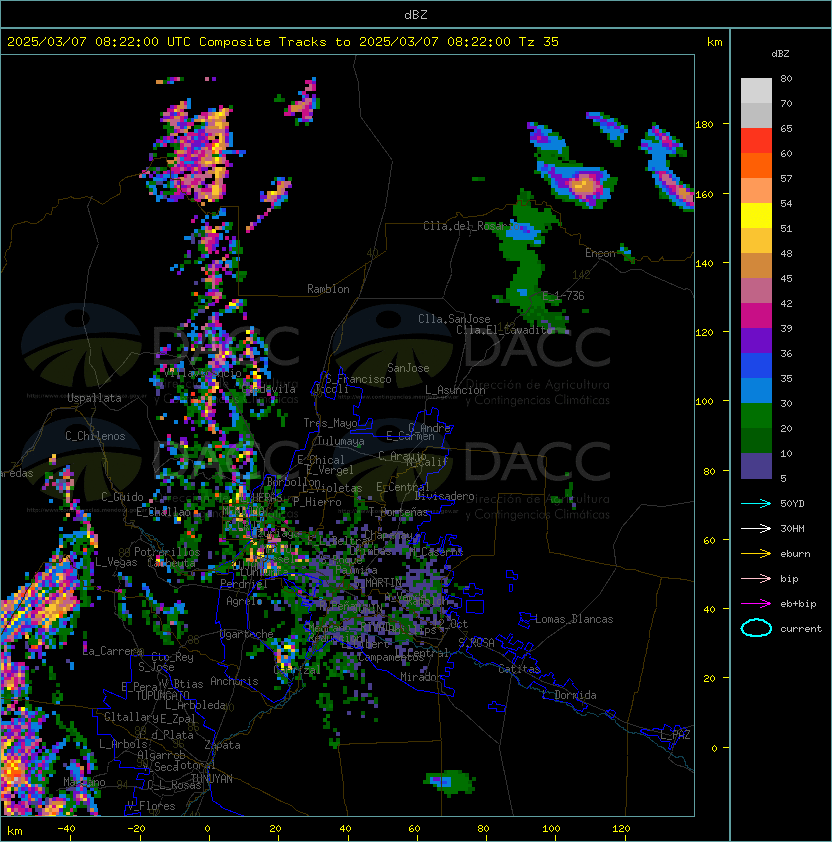Pick the red 60-65 dBZ color swatch
This screenshot has height=842, width=832.
pos(756,141)
